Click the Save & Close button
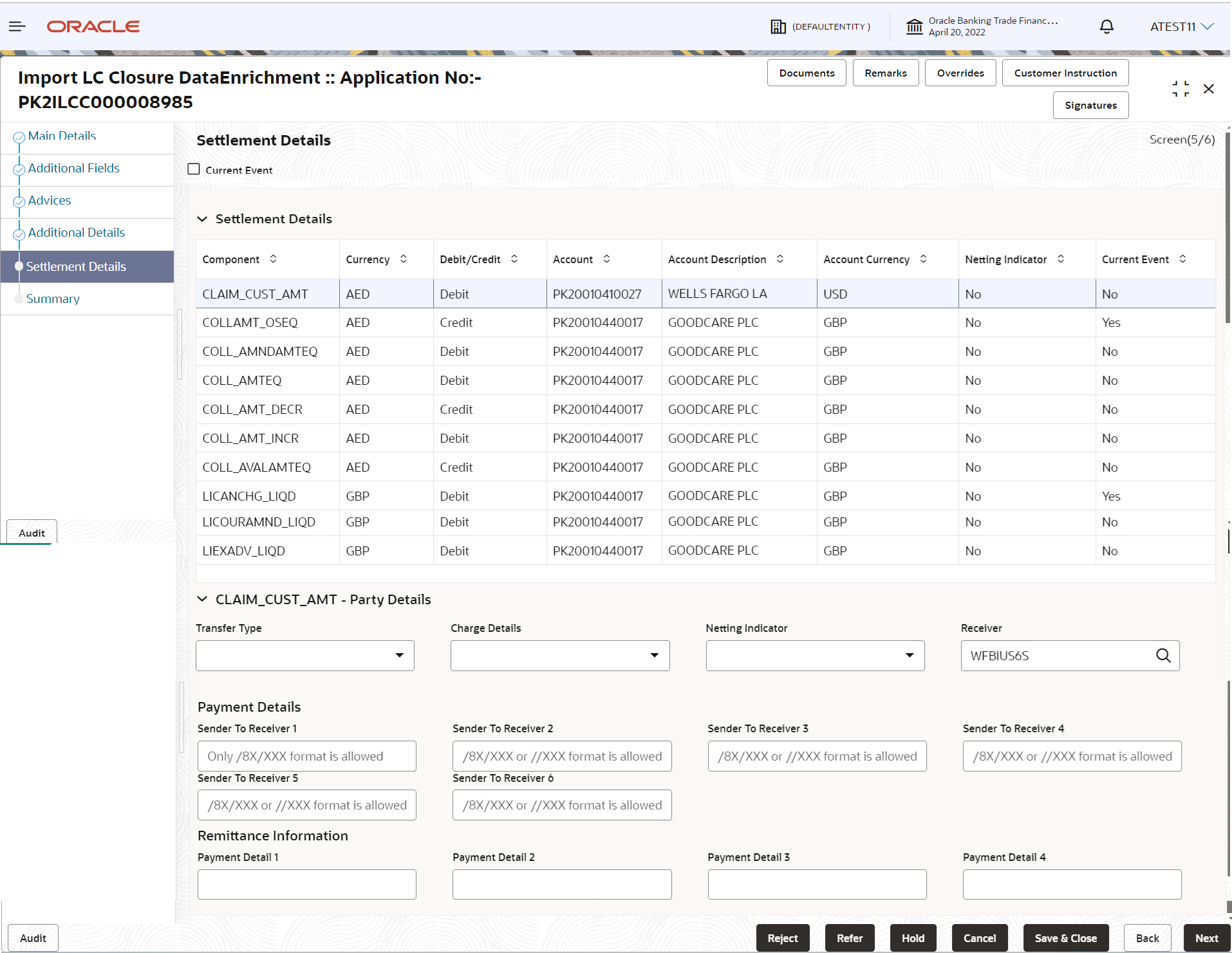This screenshot has height=953, width=1232. click(1065, 938)
